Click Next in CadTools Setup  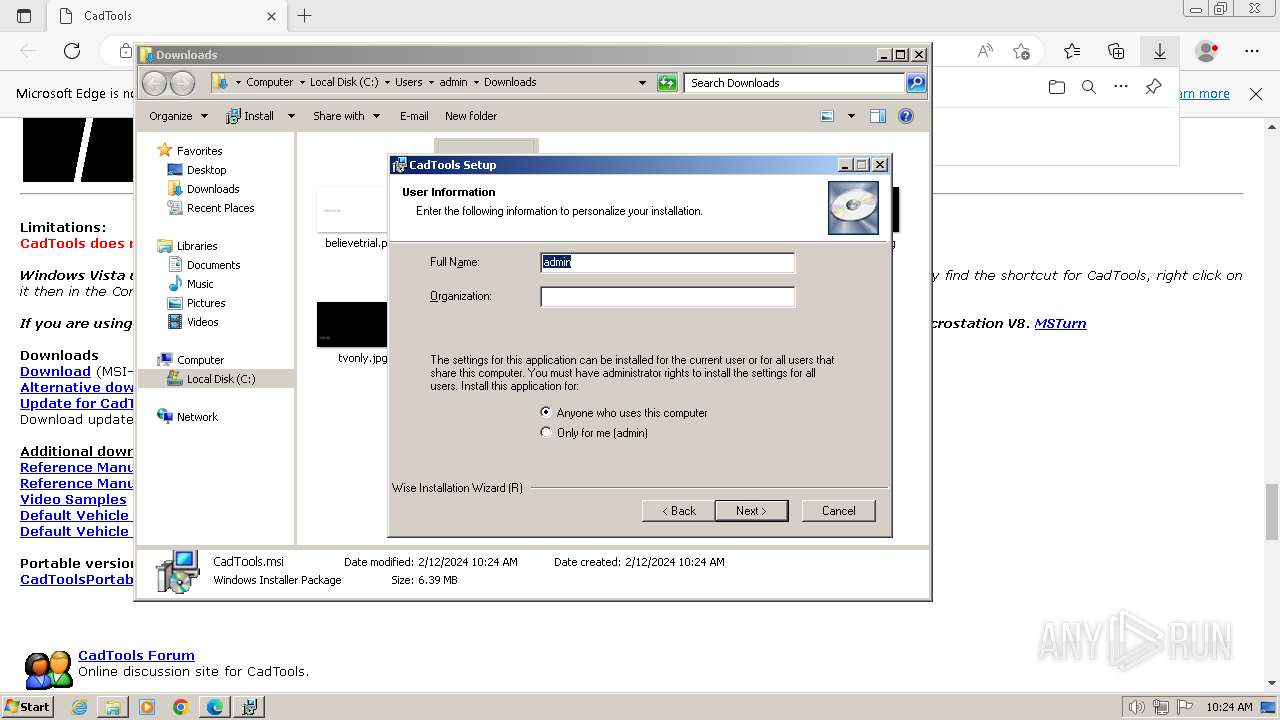(x=751, y=511)
